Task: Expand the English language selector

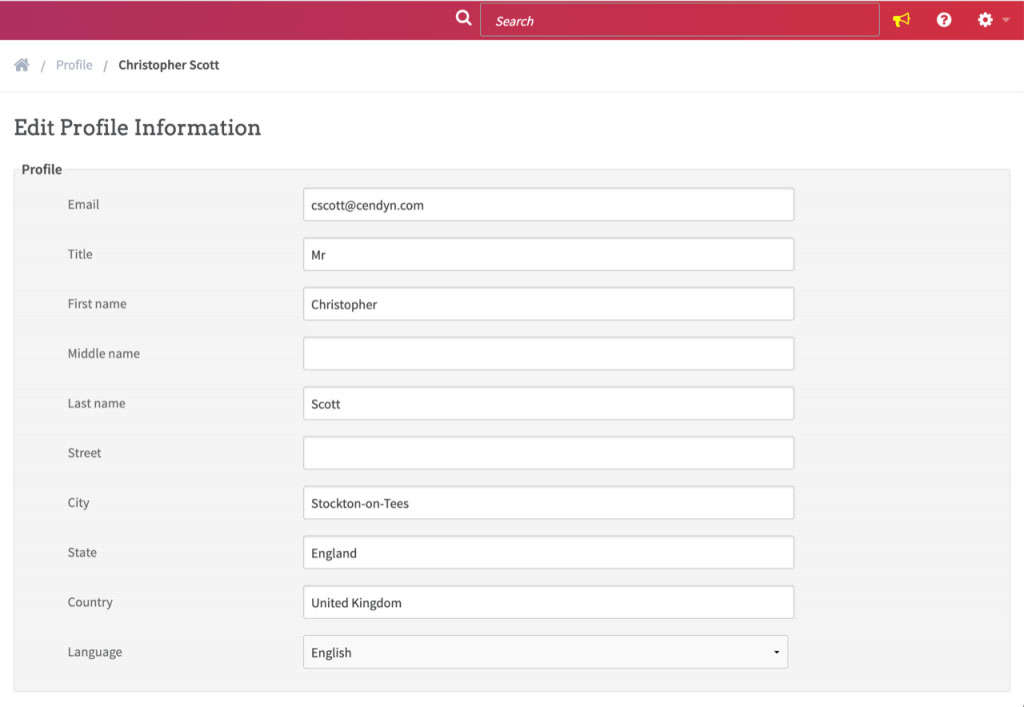Action: [x=776, y=652]
